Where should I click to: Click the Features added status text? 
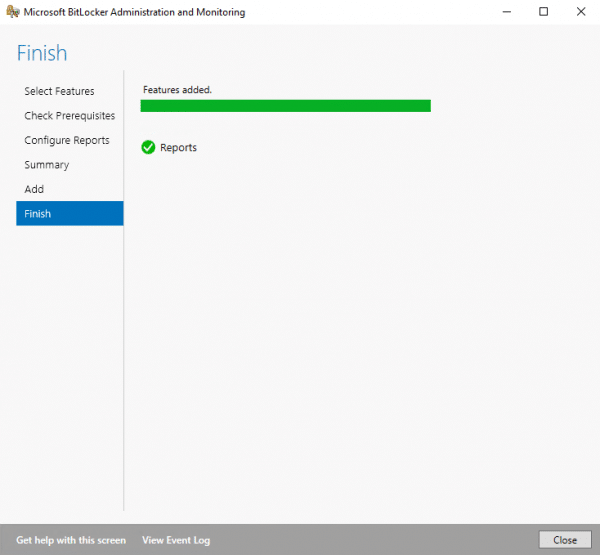click(177, 90)
